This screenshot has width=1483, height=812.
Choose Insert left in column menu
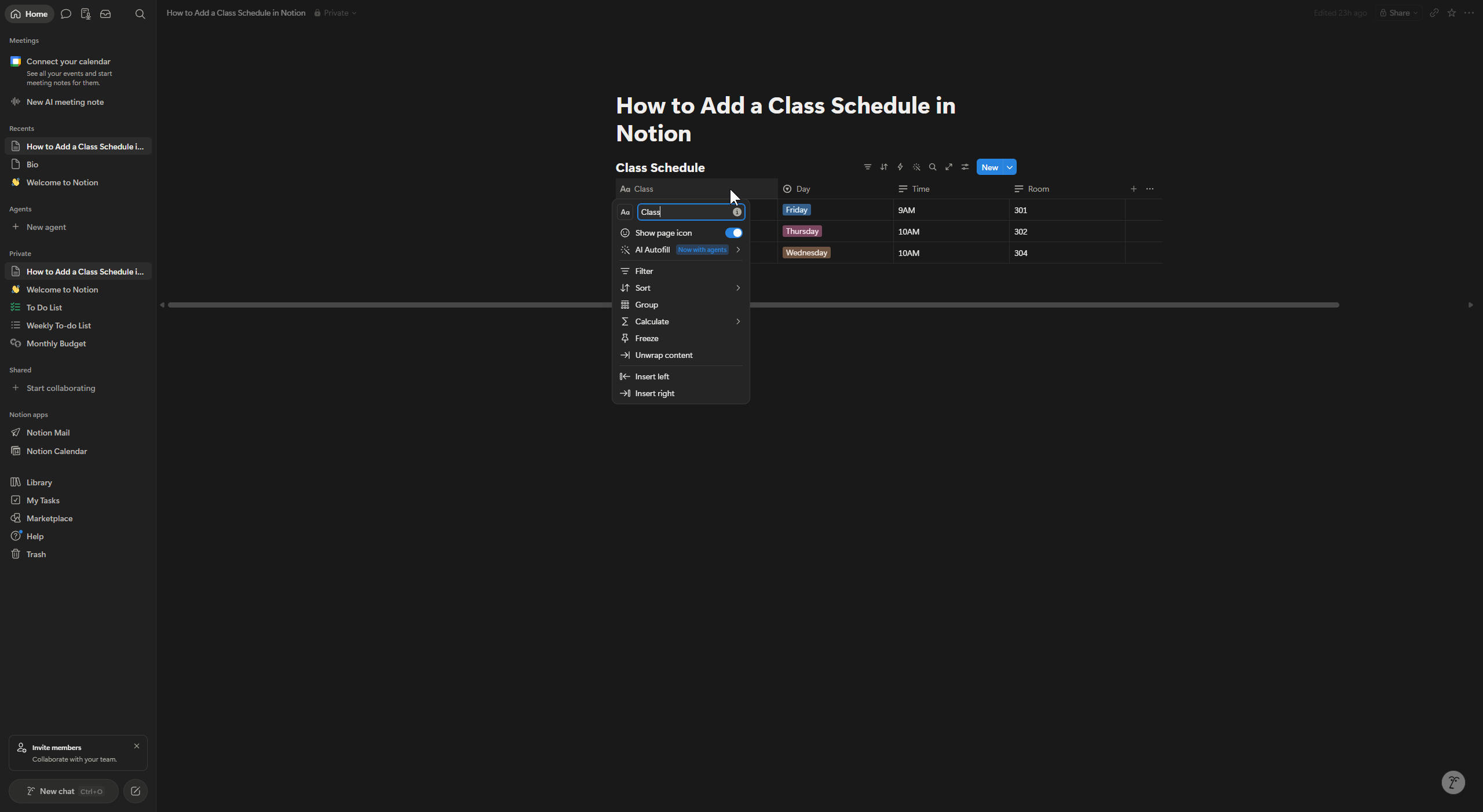click(x=681, y=376)
